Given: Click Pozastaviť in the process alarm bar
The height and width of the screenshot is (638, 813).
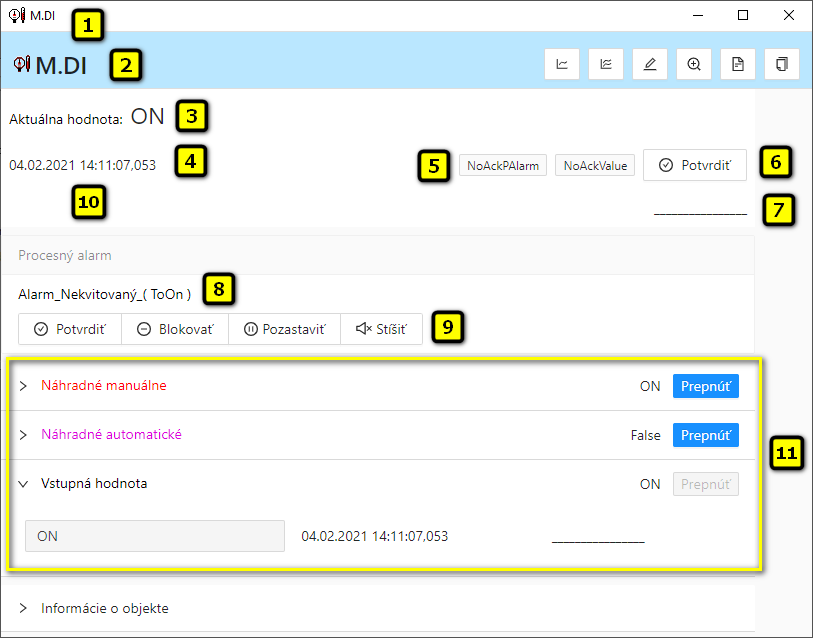Looking at the screenshot, I should 285,329.
